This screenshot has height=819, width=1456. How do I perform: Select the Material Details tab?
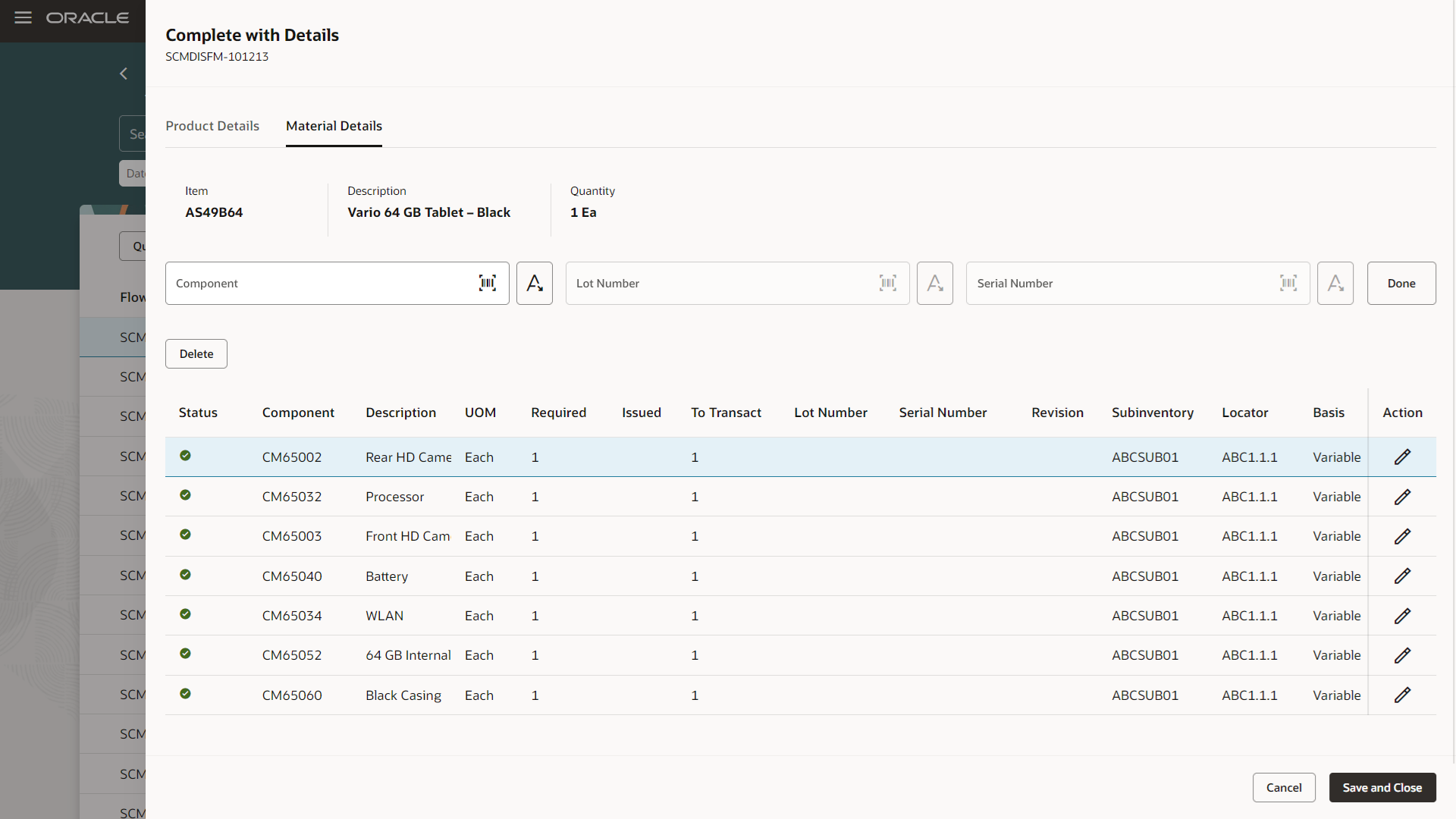(334, 126)
